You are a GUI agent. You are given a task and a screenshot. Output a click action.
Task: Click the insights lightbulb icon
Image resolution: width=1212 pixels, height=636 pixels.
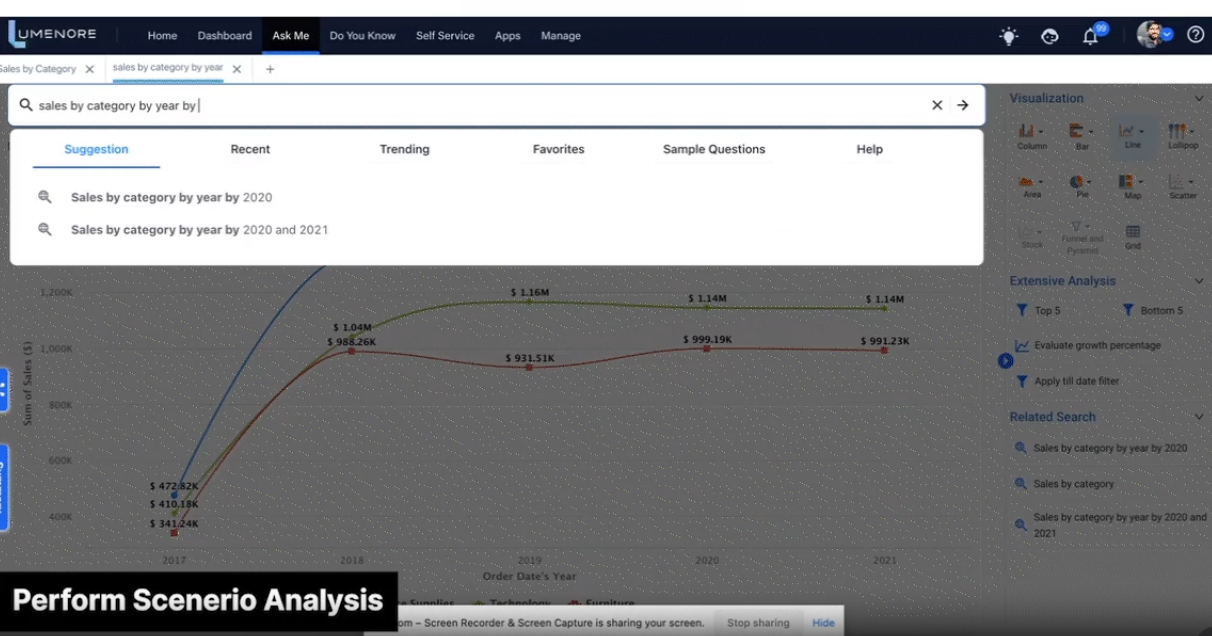pos(1008,35)
